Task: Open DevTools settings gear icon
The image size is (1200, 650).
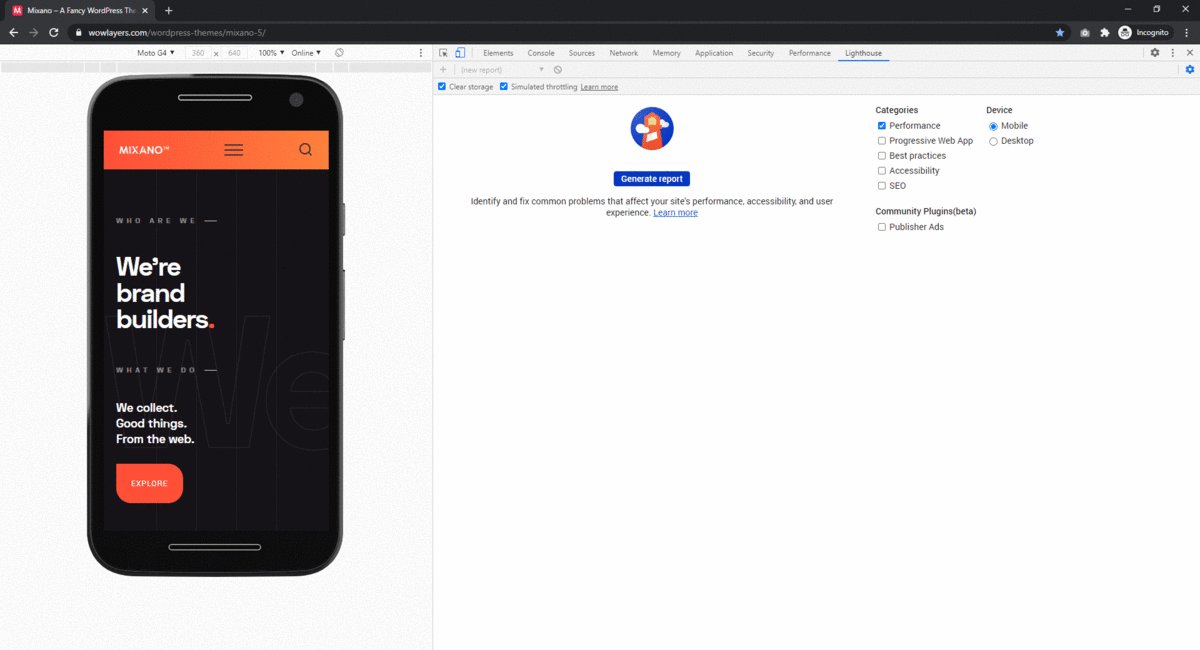Action: tap(1155, 53)
